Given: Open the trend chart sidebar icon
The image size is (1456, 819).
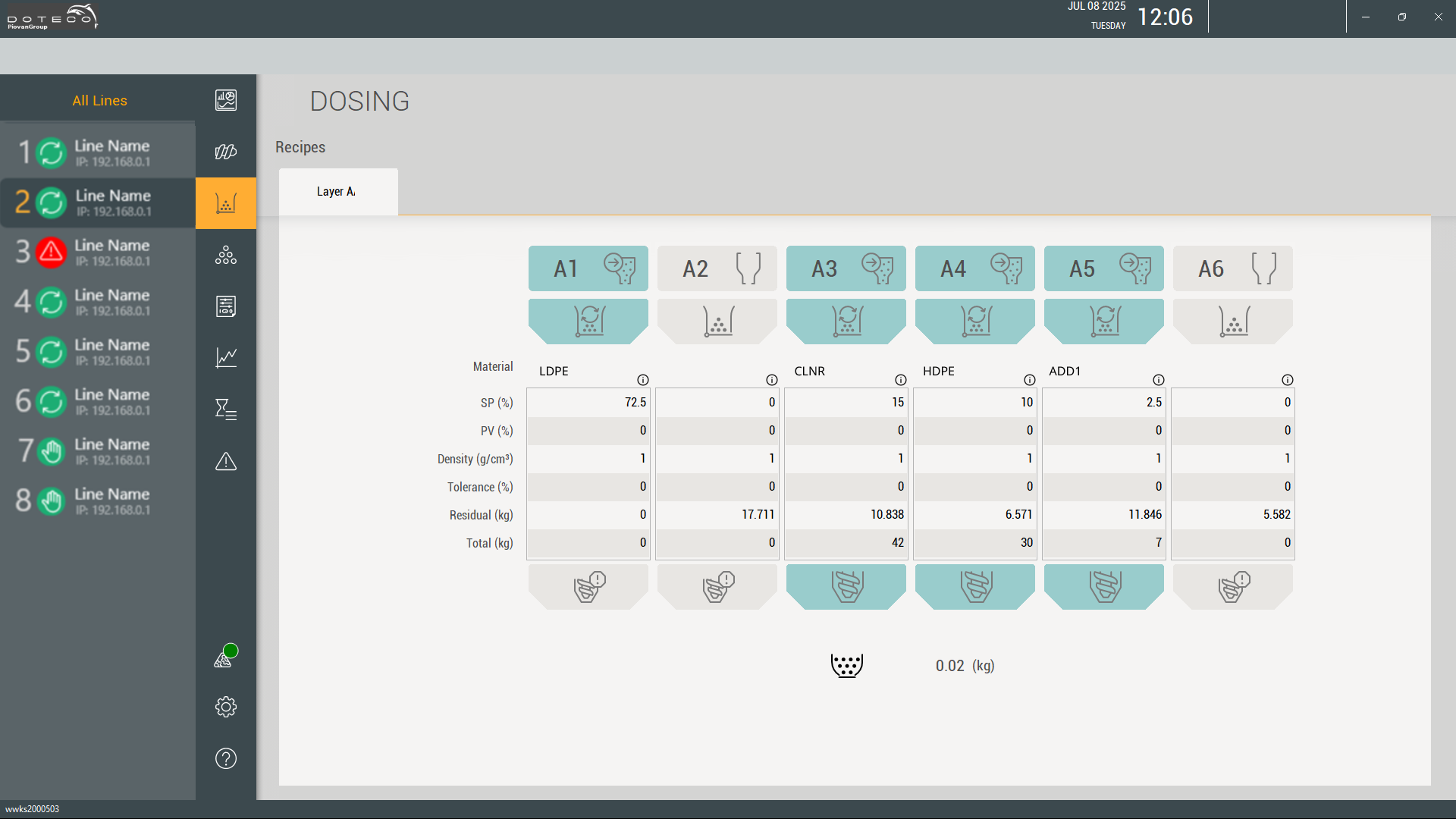Looking at the screenshot, I should (x=225, y=357).
